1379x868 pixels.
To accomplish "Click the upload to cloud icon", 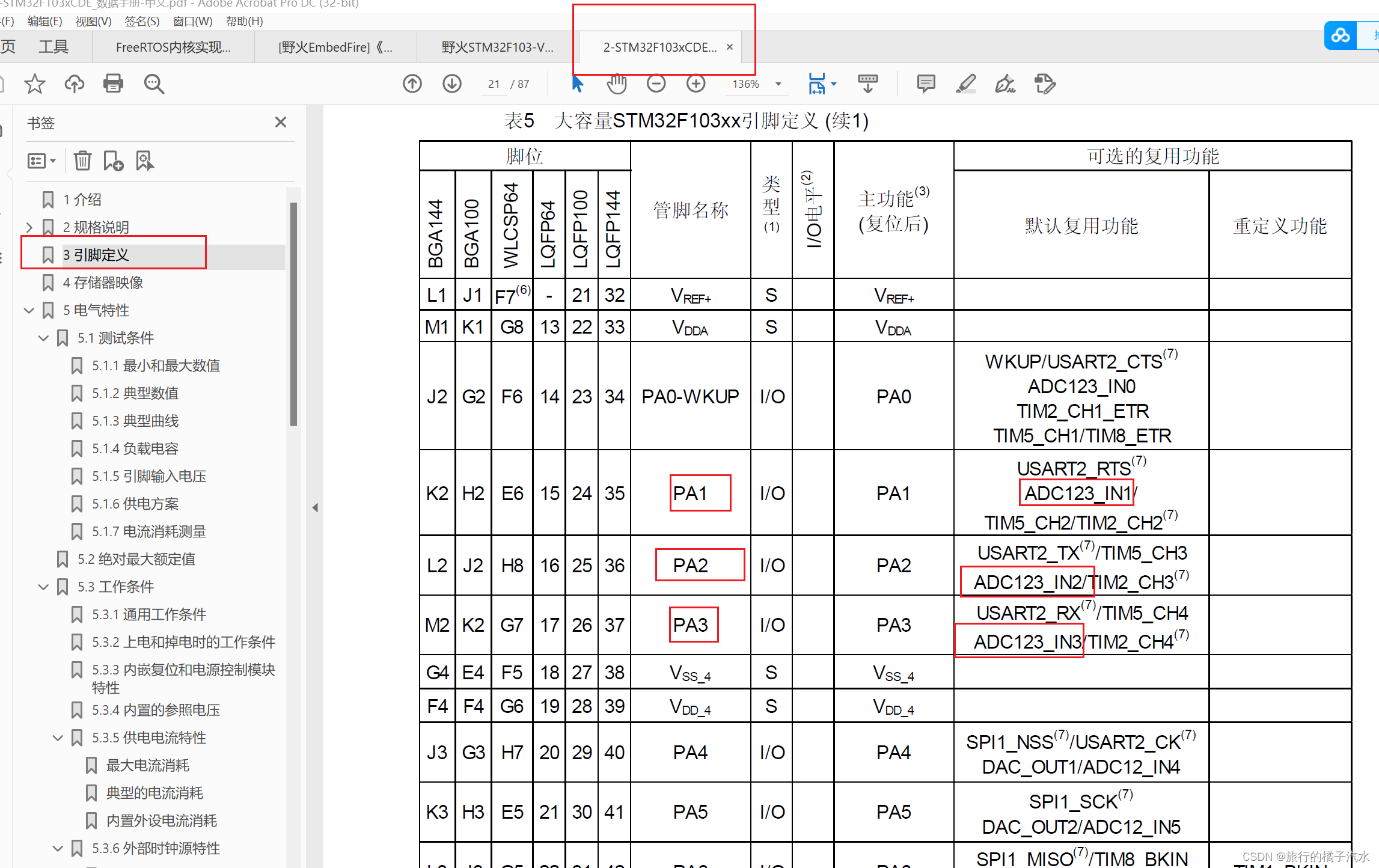I will click(74, 84).
